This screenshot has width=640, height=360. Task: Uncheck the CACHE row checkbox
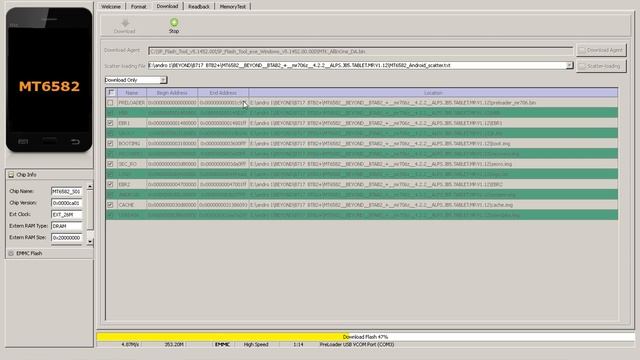(110, 205)
